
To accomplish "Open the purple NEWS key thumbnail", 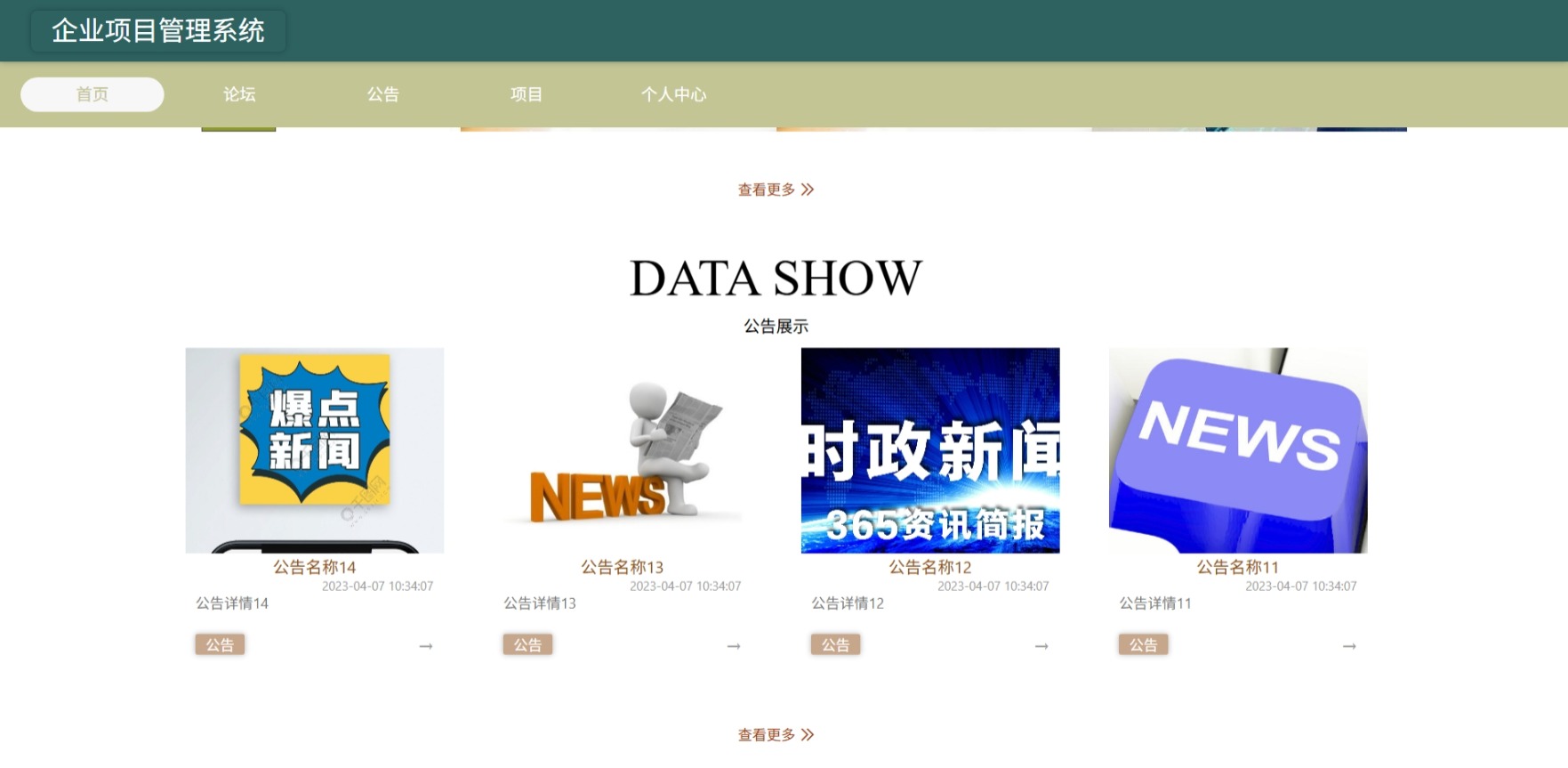I will click(x=1238, y=450).
